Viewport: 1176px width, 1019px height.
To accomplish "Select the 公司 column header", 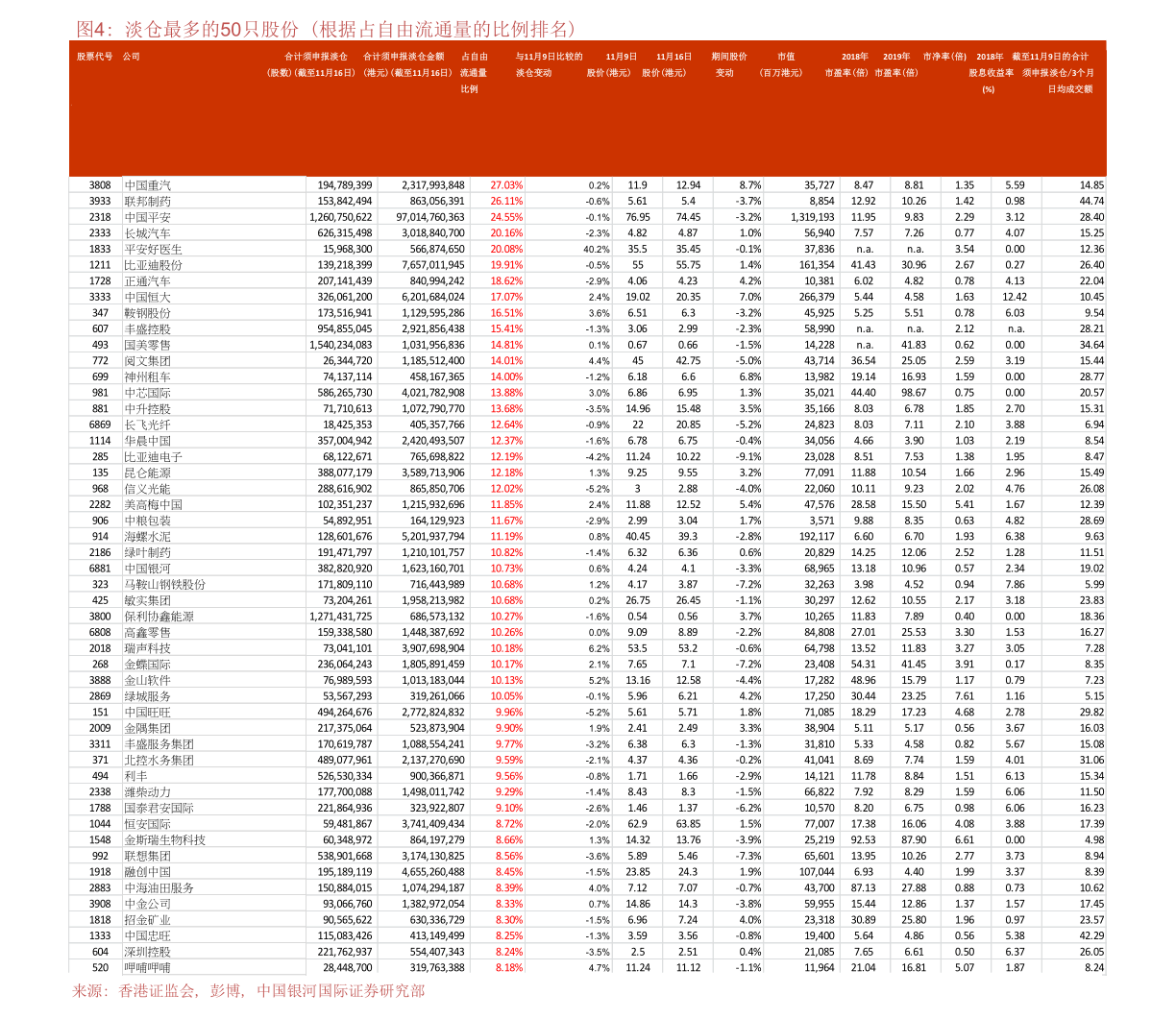I will pyautogui.click(x=132, y=57).
